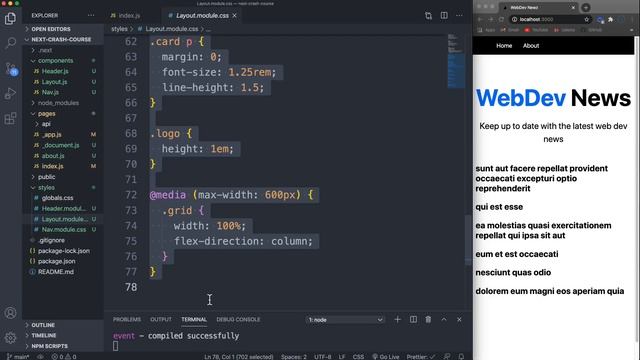Switch to the OUTPUT panel tab

[161, 320]
